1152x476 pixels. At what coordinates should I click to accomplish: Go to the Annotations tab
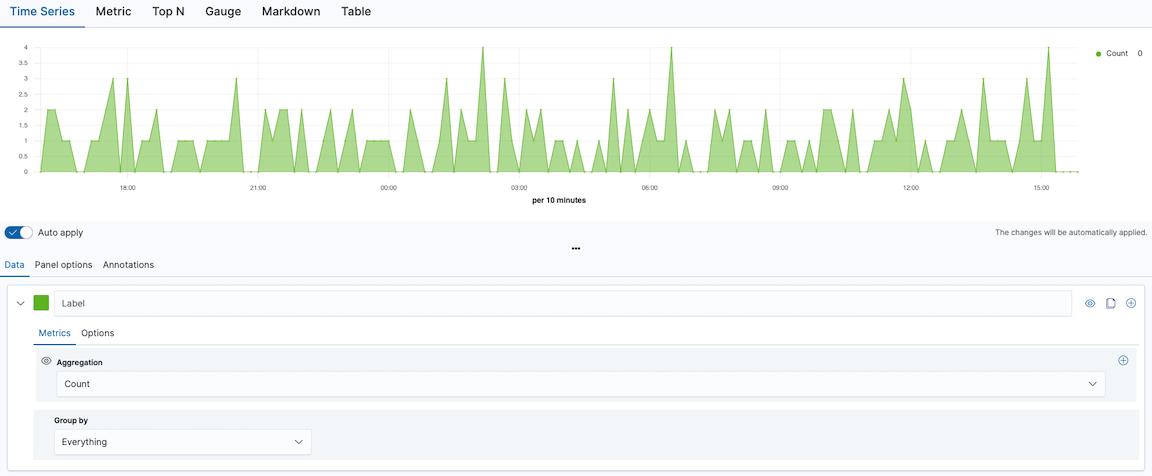click(x=128, y=265)
